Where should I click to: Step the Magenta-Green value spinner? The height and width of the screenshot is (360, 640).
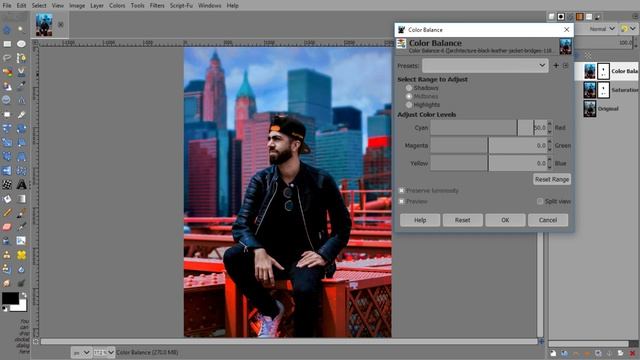pos(549,145)
